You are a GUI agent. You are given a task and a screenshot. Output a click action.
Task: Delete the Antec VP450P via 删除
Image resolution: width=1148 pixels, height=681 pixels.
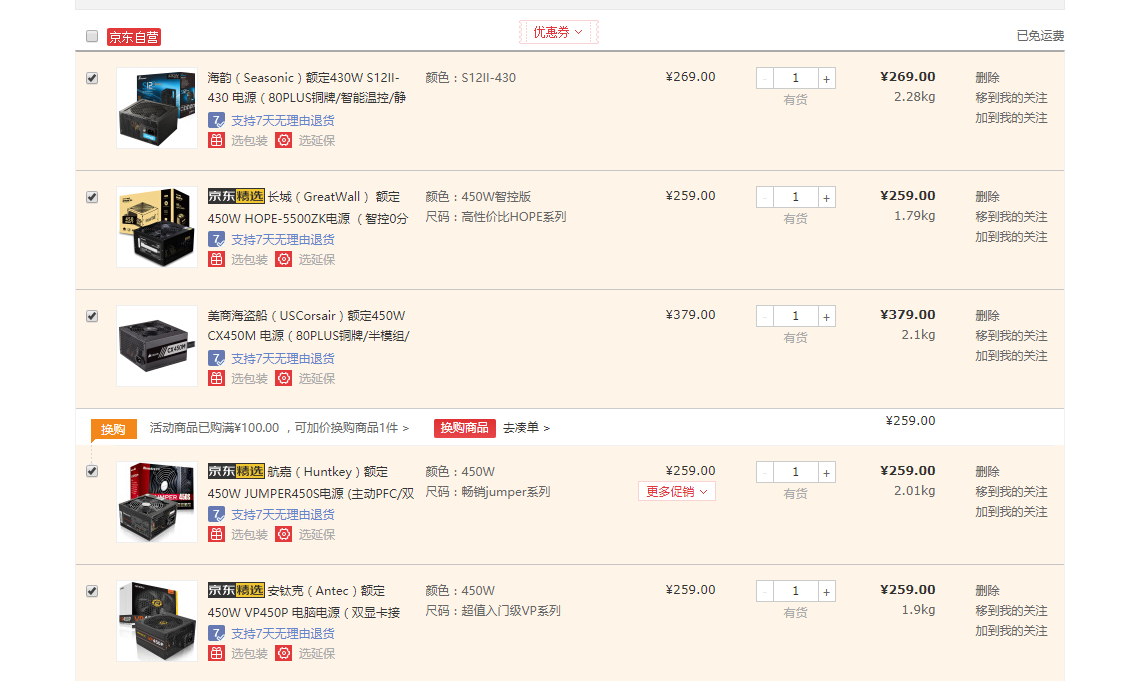pos(987,591)
